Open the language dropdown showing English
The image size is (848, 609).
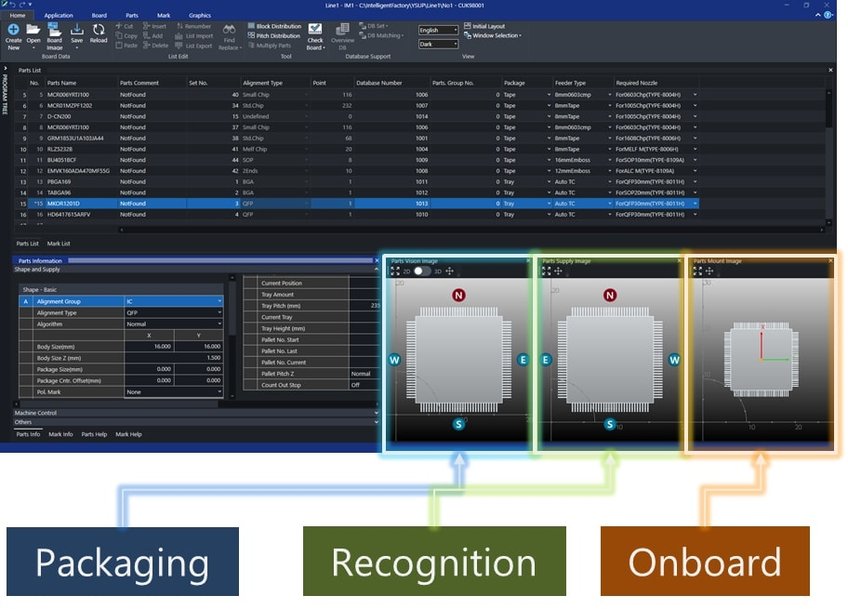click(x=438, y=30)
